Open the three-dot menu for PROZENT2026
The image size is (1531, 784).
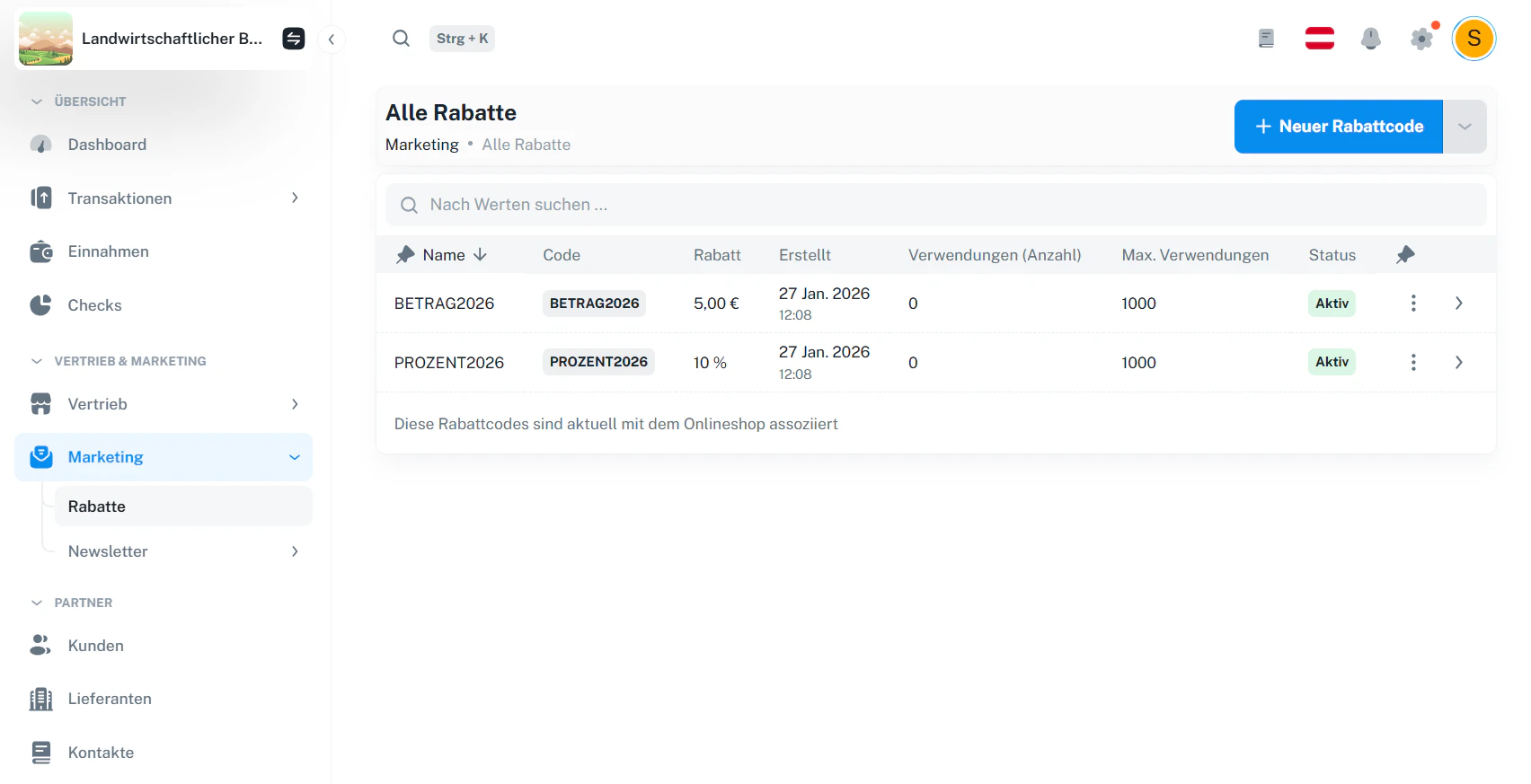pyautogui.click(x=1413, y=362)
